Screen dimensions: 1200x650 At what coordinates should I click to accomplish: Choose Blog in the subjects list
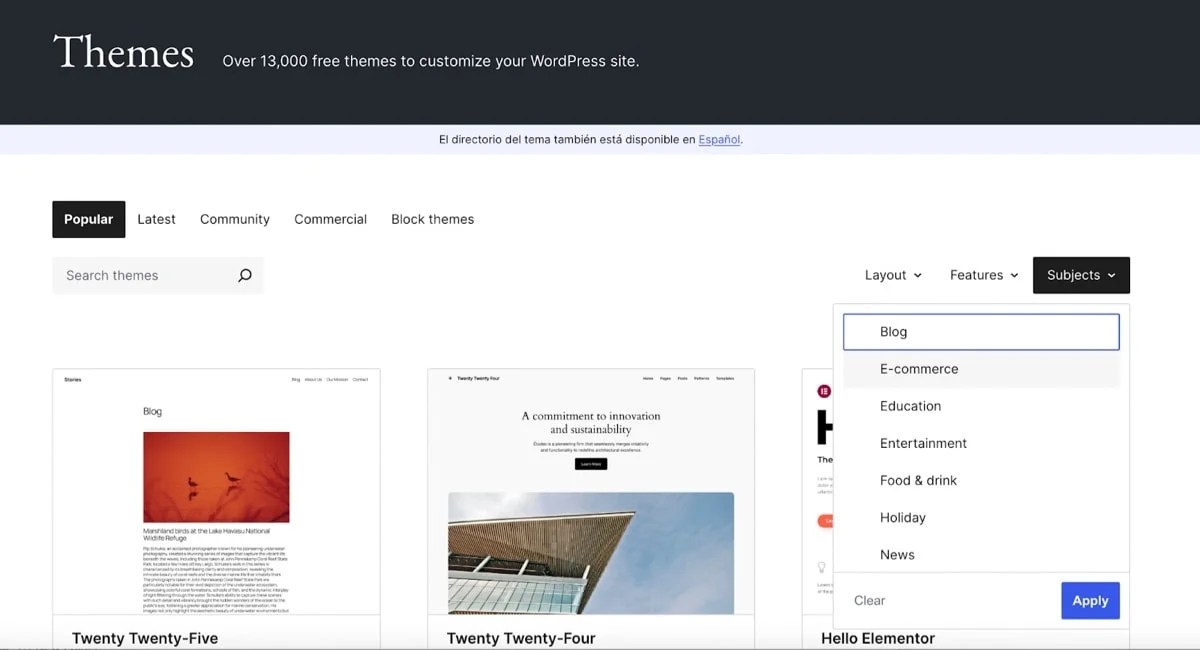click(981, 332)
